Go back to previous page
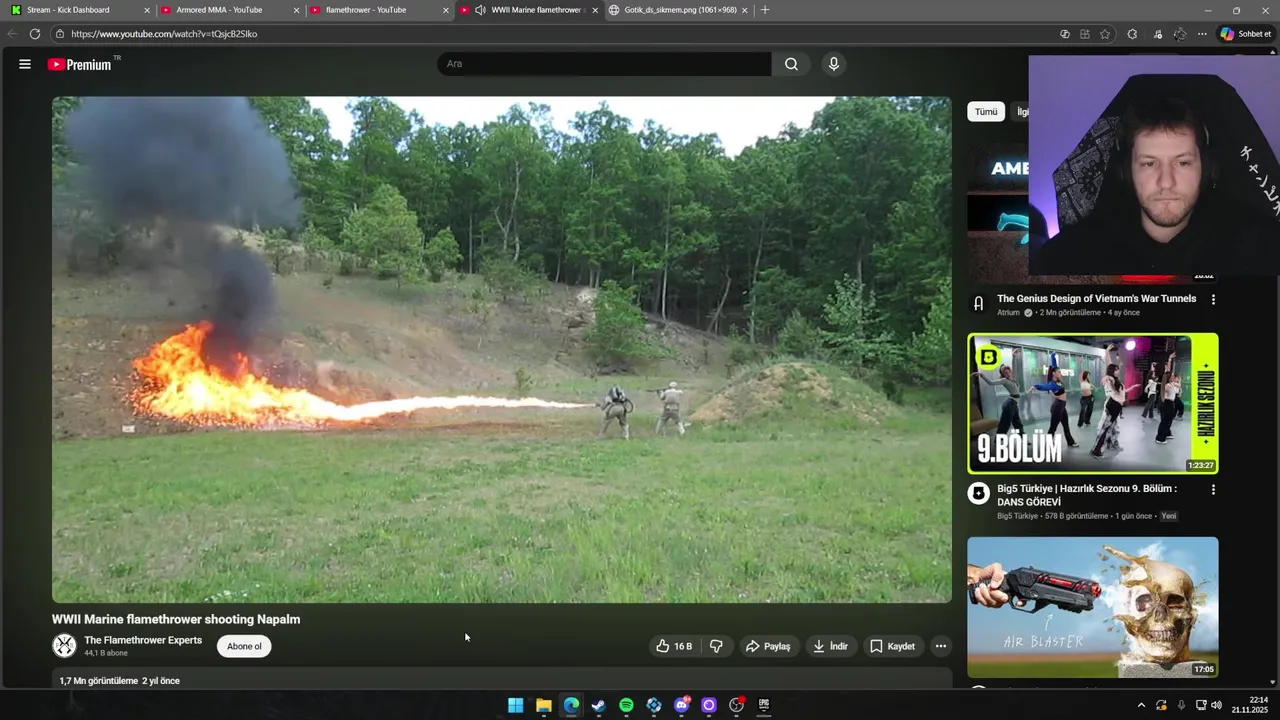 pyautogui.click(x=12, y=34)
